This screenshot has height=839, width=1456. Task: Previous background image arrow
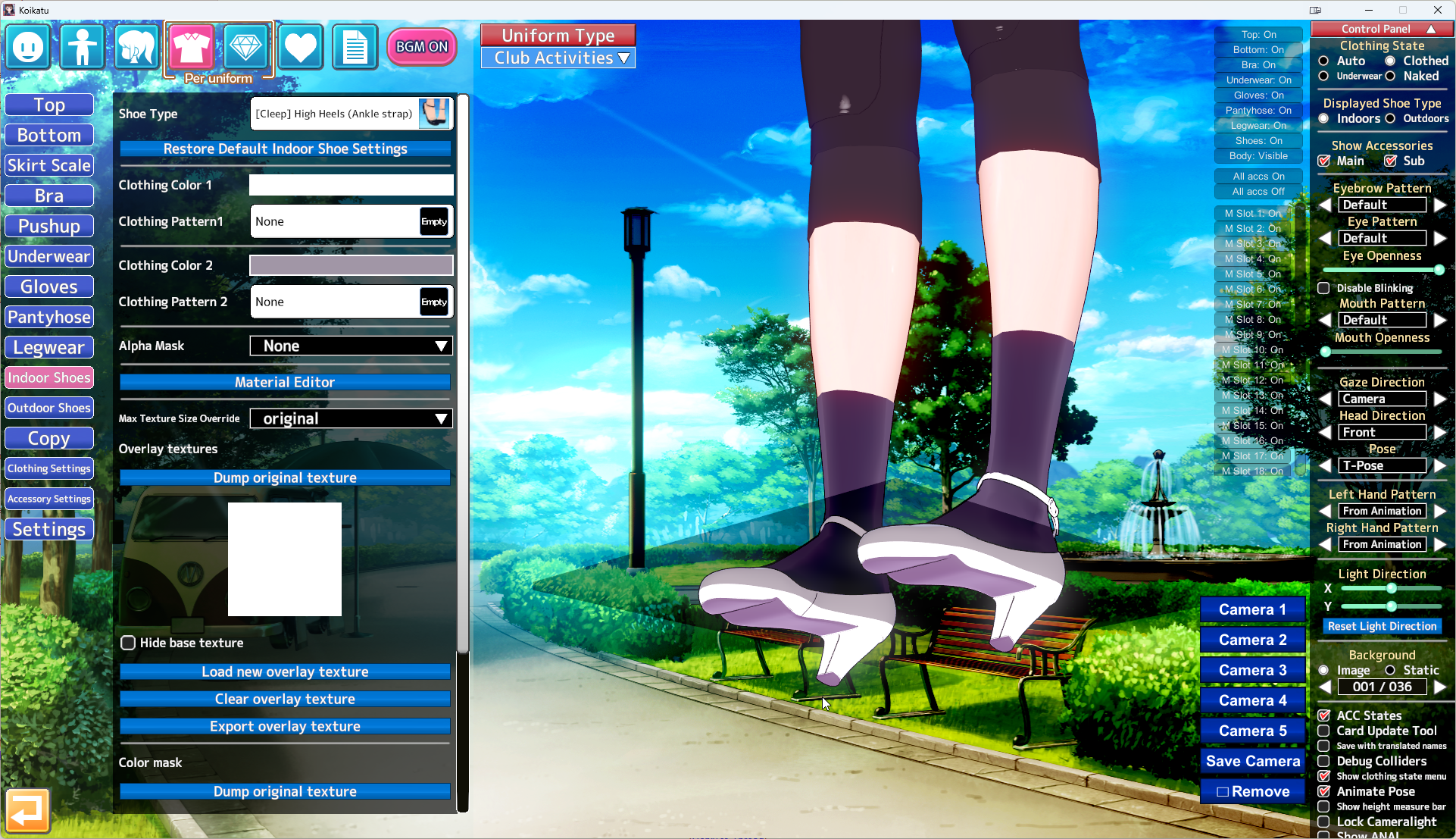(x=1325, y=687)
